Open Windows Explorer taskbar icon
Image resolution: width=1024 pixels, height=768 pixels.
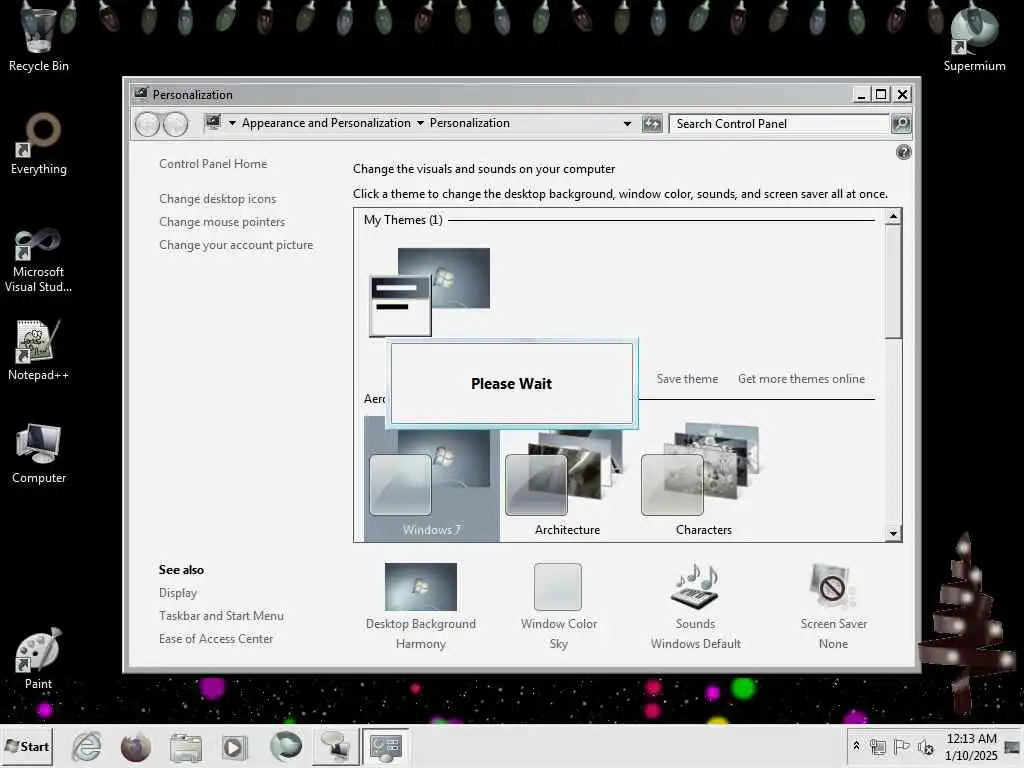pos(185,746)
